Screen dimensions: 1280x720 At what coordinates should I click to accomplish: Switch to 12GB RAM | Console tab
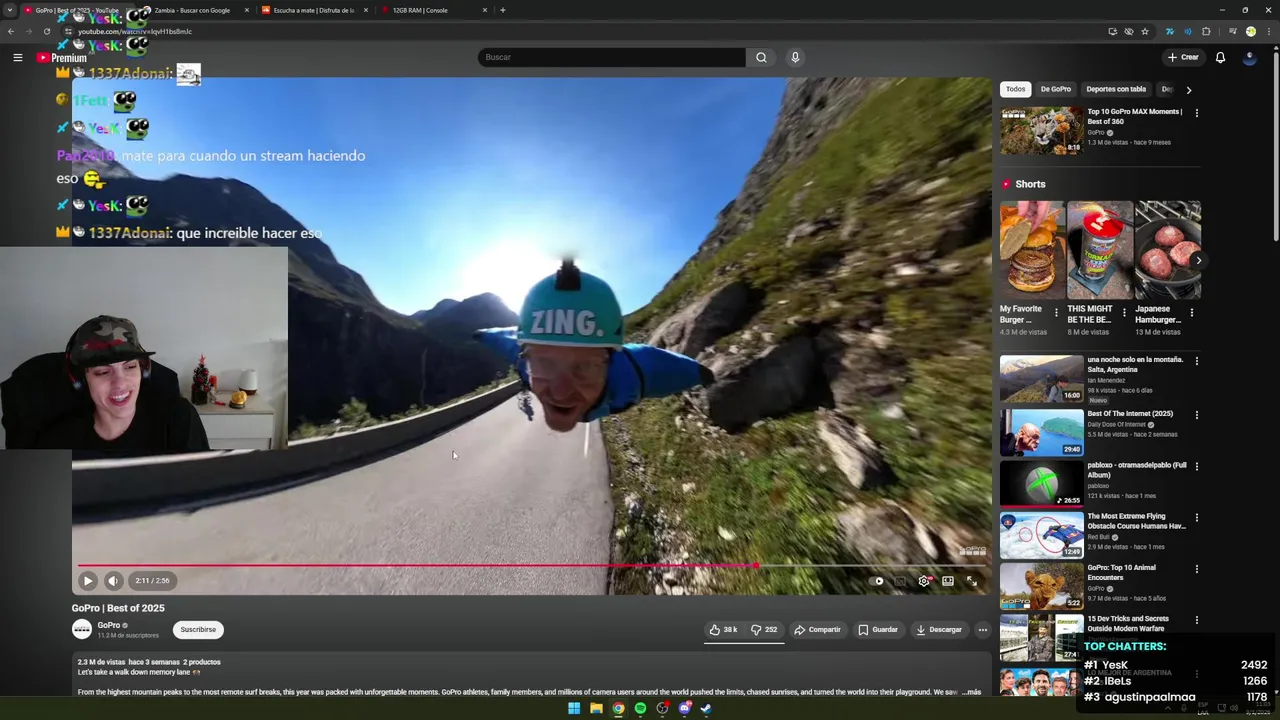(434, 10)
